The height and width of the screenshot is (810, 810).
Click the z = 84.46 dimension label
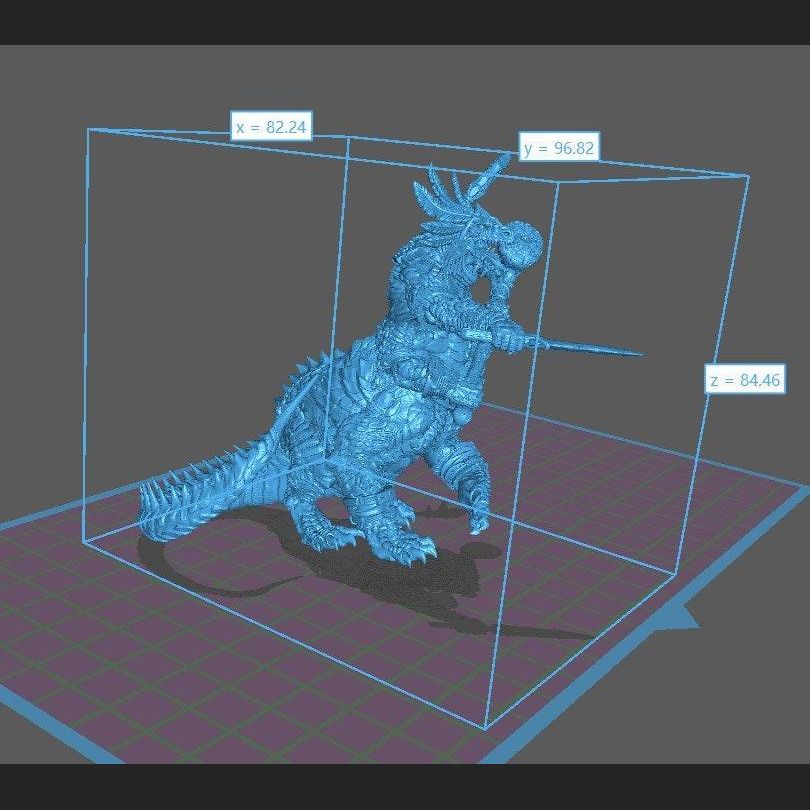744,380
